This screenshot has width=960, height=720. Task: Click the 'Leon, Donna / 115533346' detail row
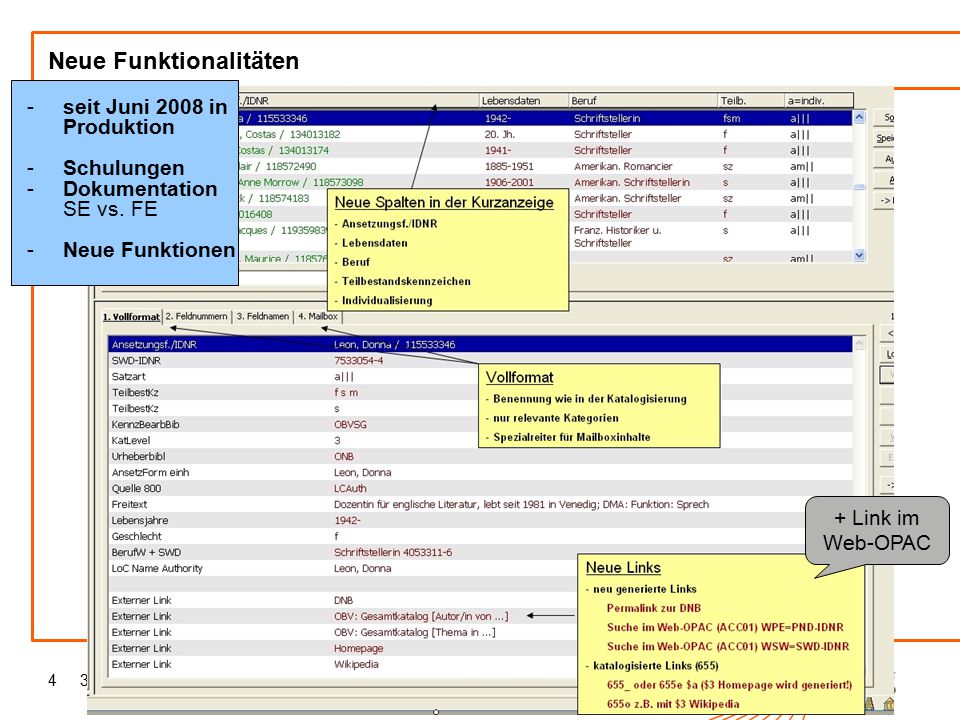pos(480,345)
